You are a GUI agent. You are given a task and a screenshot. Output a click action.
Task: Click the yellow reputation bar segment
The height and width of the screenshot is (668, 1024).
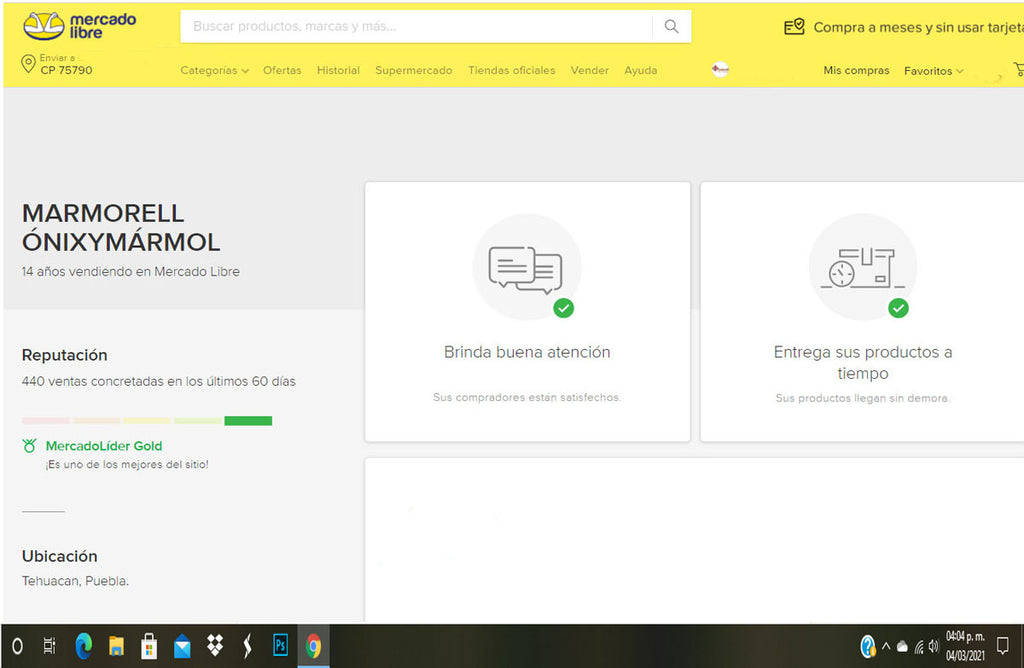[147, 421]
